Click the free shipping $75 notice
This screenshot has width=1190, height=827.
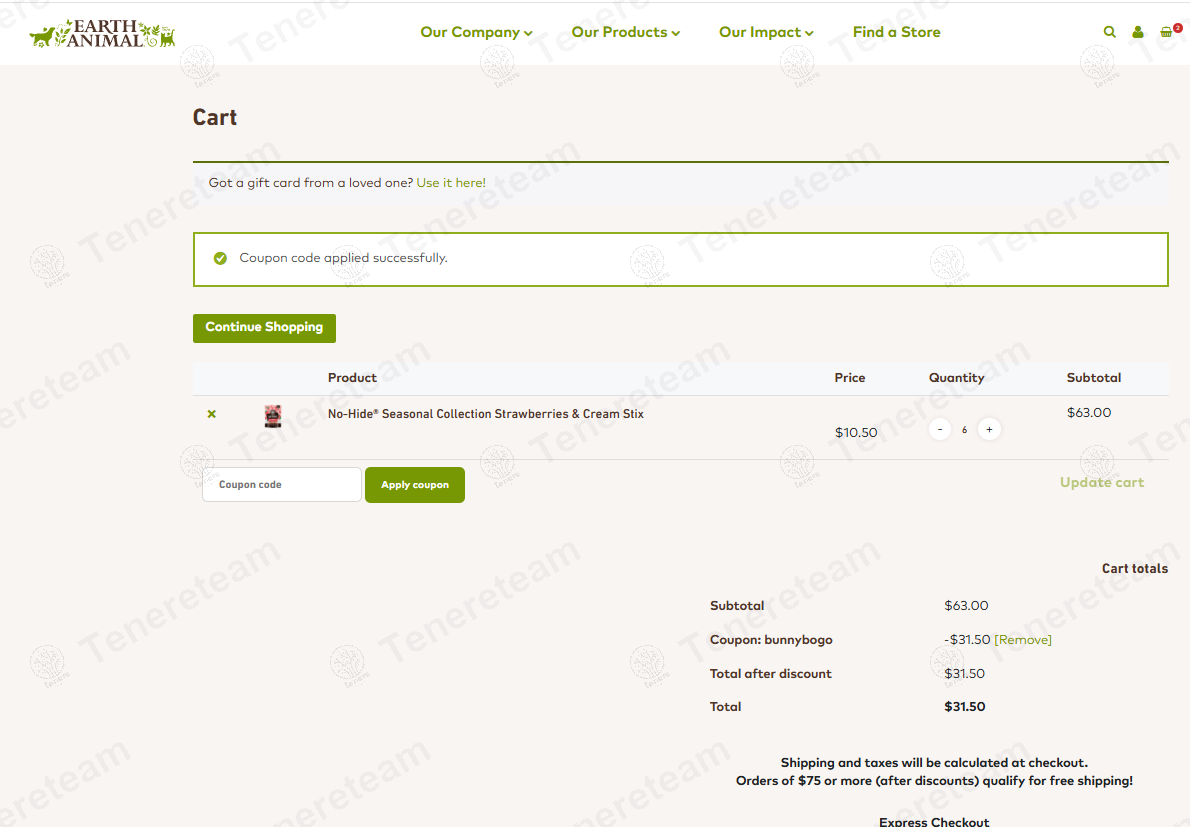934,781
